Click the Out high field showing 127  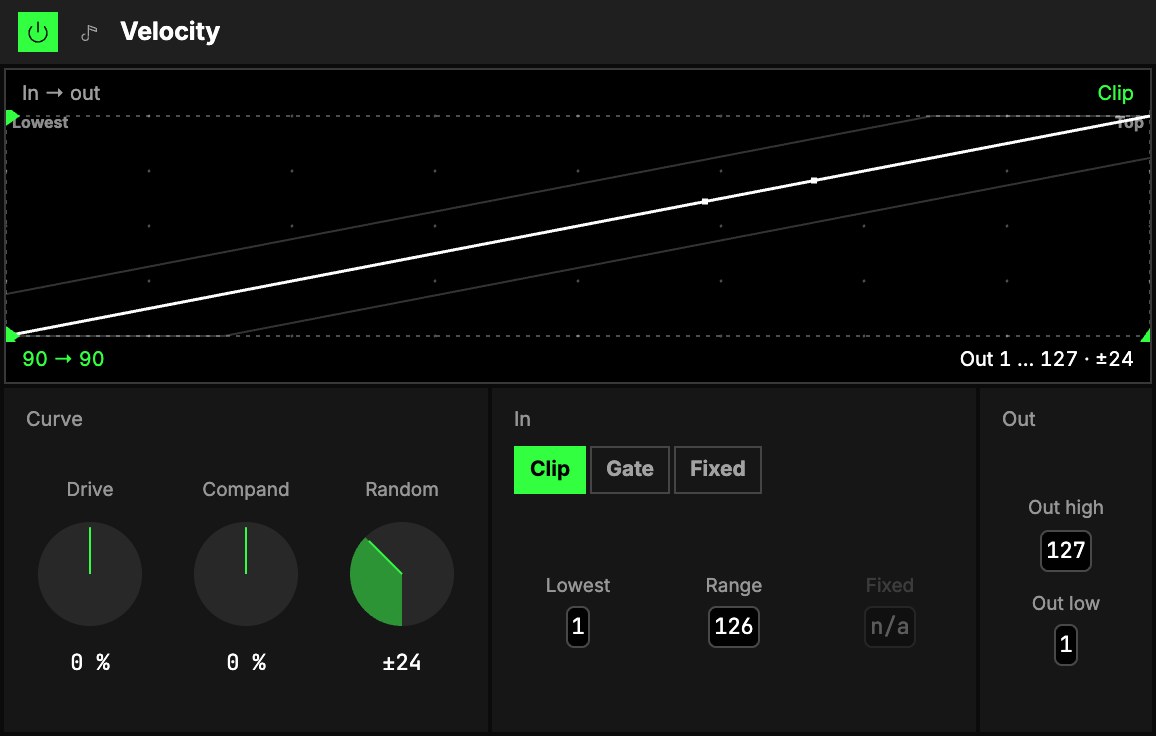point(1065,550)
